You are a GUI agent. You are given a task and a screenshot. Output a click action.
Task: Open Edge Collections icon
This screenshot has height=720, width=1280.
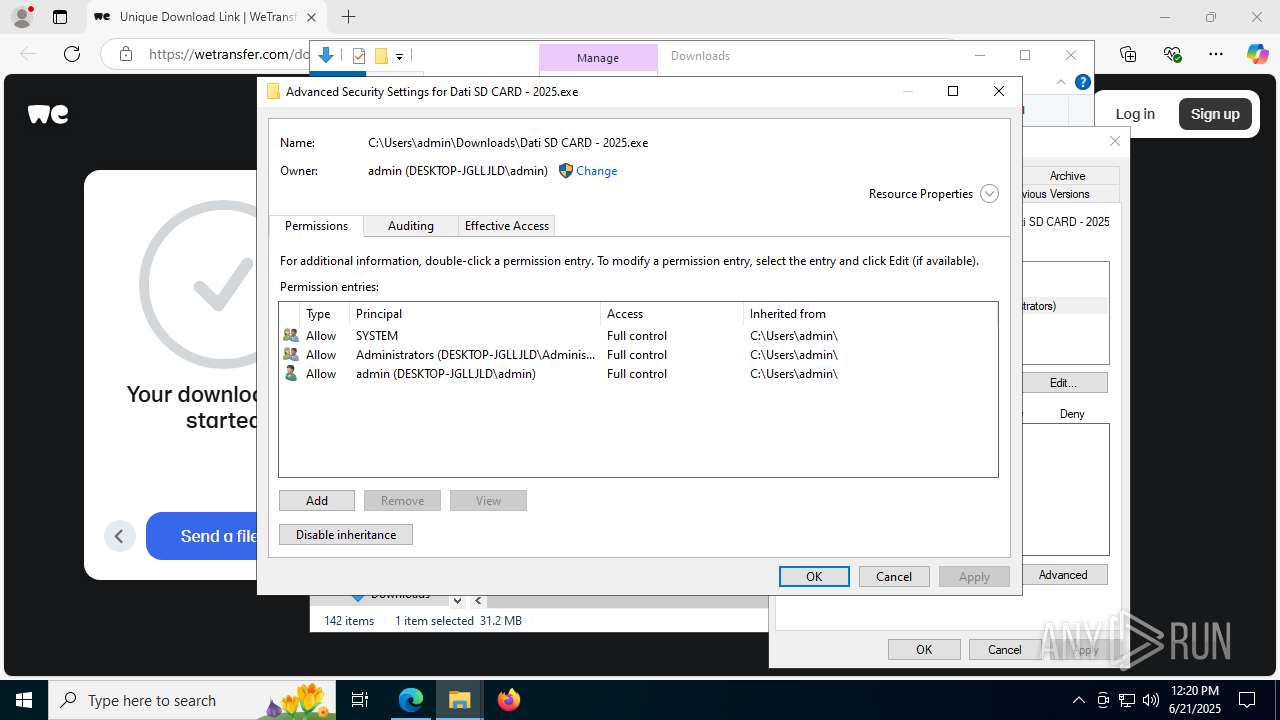tap(1128, 54)
